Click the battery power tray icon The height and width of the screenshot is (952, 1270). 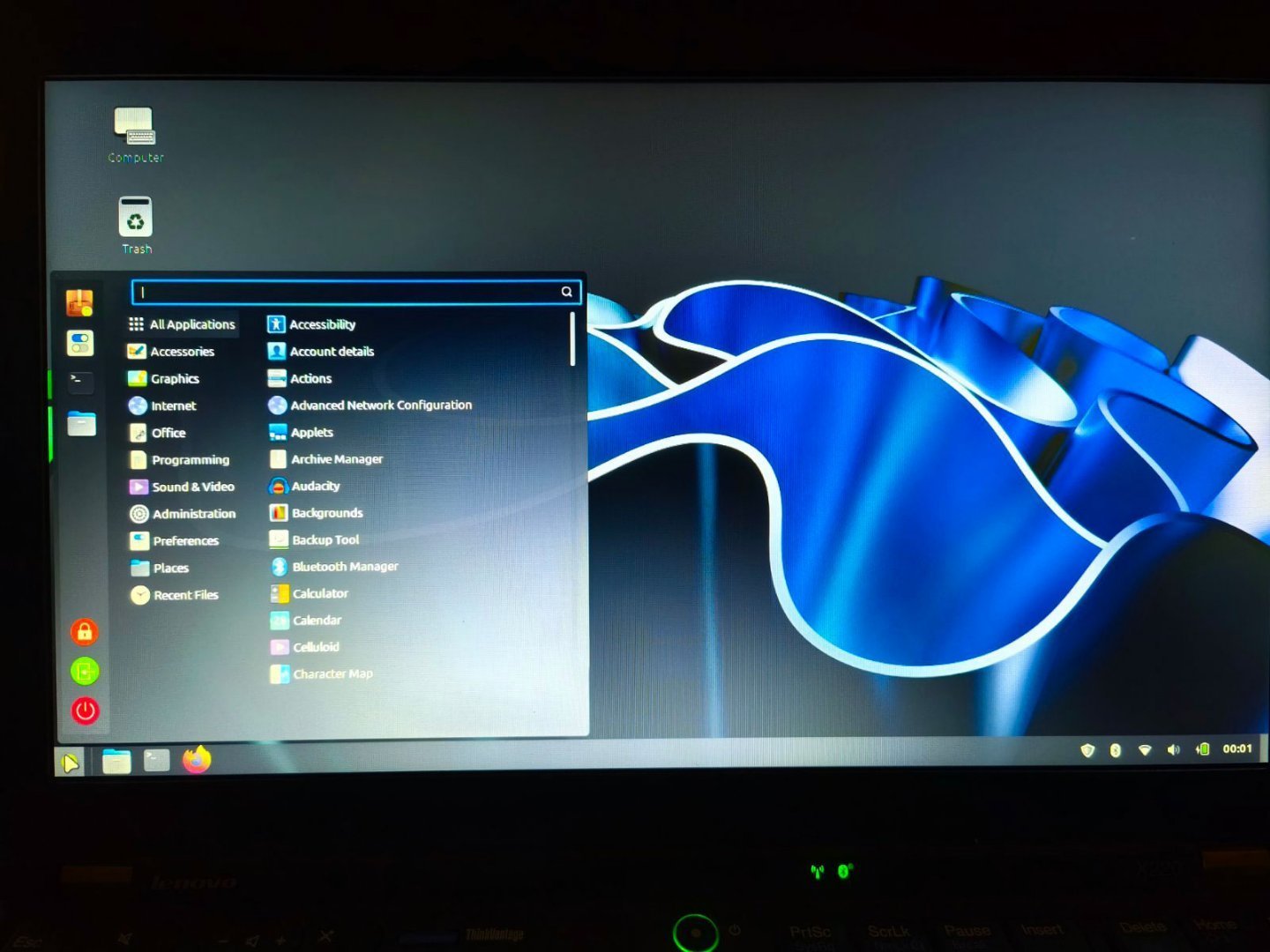click(1202, 749)
